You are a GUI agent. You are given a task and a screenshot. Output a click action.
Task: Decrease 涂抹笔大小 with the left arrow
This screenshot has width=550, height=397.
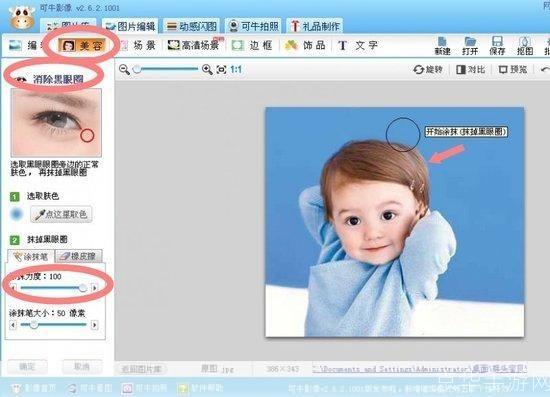(13, 325)
